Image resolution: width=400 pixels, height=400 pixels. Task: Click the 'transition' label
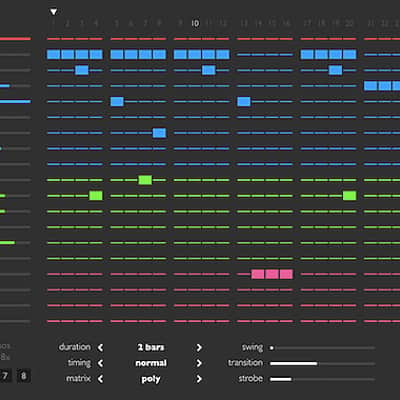[245, 363]
